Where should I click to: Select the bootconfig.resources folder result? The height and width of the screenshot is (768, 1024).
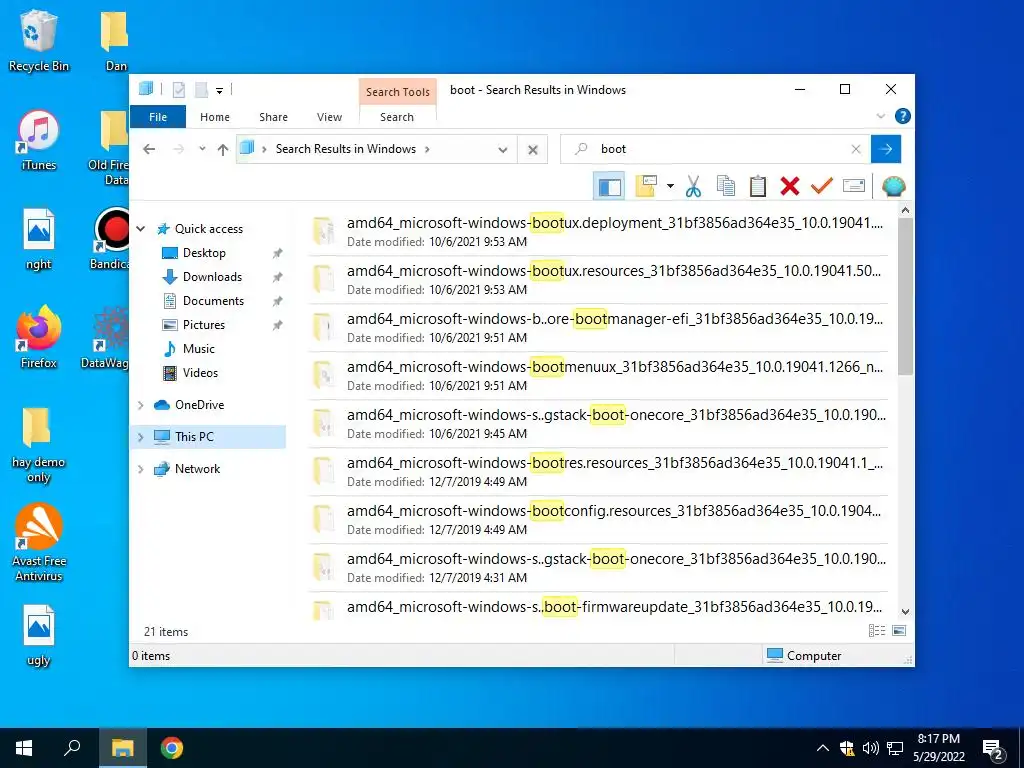point(598,520)
